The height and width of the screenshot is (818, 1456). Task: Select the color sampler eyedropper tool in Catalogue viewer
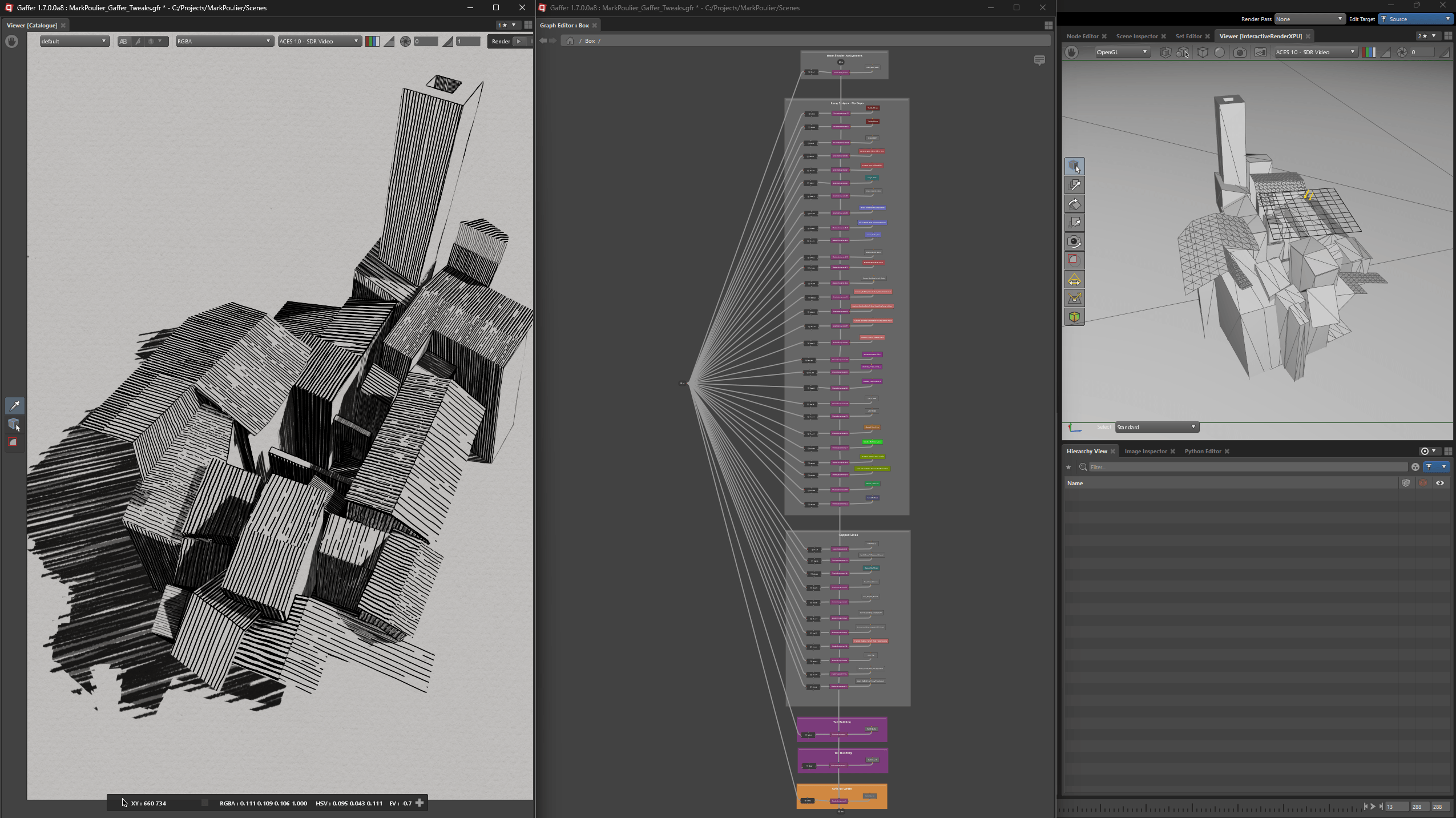tap(15, 406)
